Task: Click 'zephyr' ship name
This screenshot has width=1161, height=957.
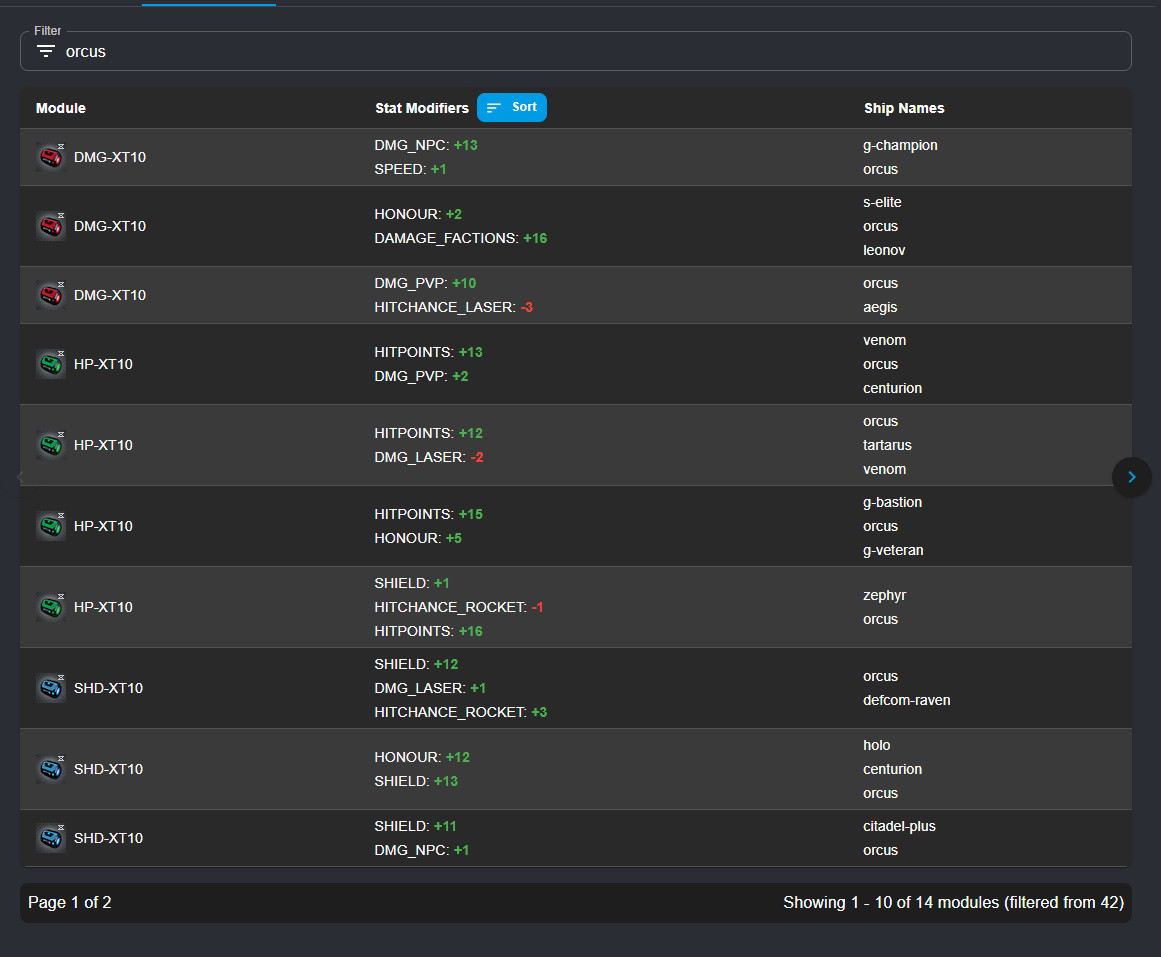Action: [x=884, y=596]
